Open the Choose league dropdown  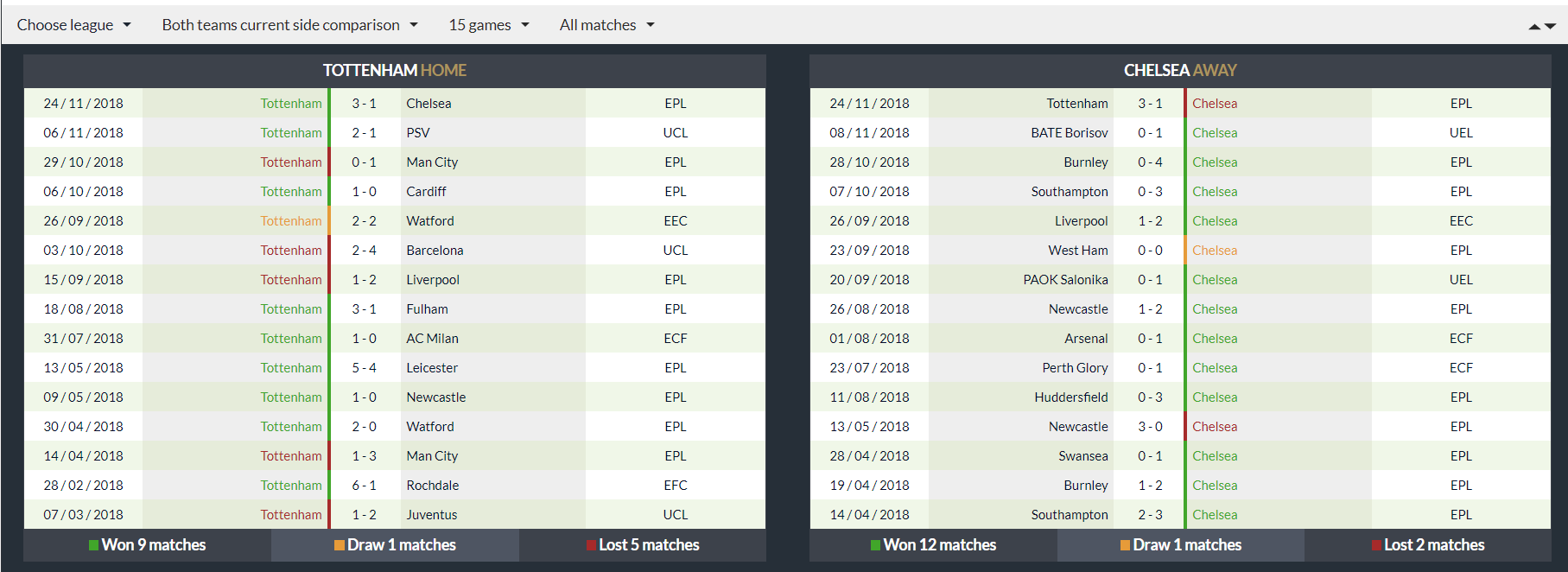coord(74,25)
